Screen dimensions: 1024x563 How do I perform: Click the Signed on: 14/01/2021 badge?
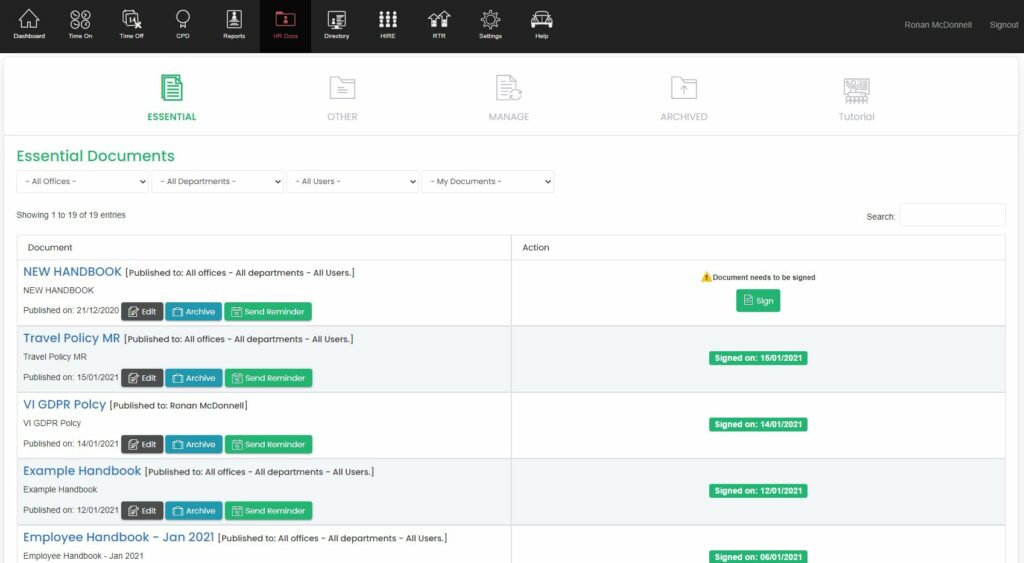758,425
